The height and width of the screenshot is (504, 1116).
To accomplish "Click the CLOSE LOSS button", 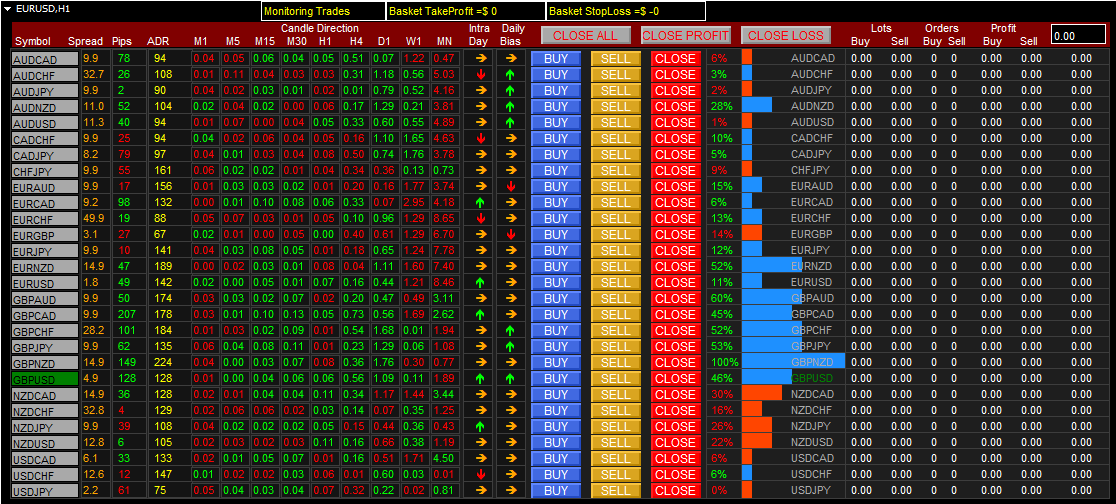I will click(785, 36).
